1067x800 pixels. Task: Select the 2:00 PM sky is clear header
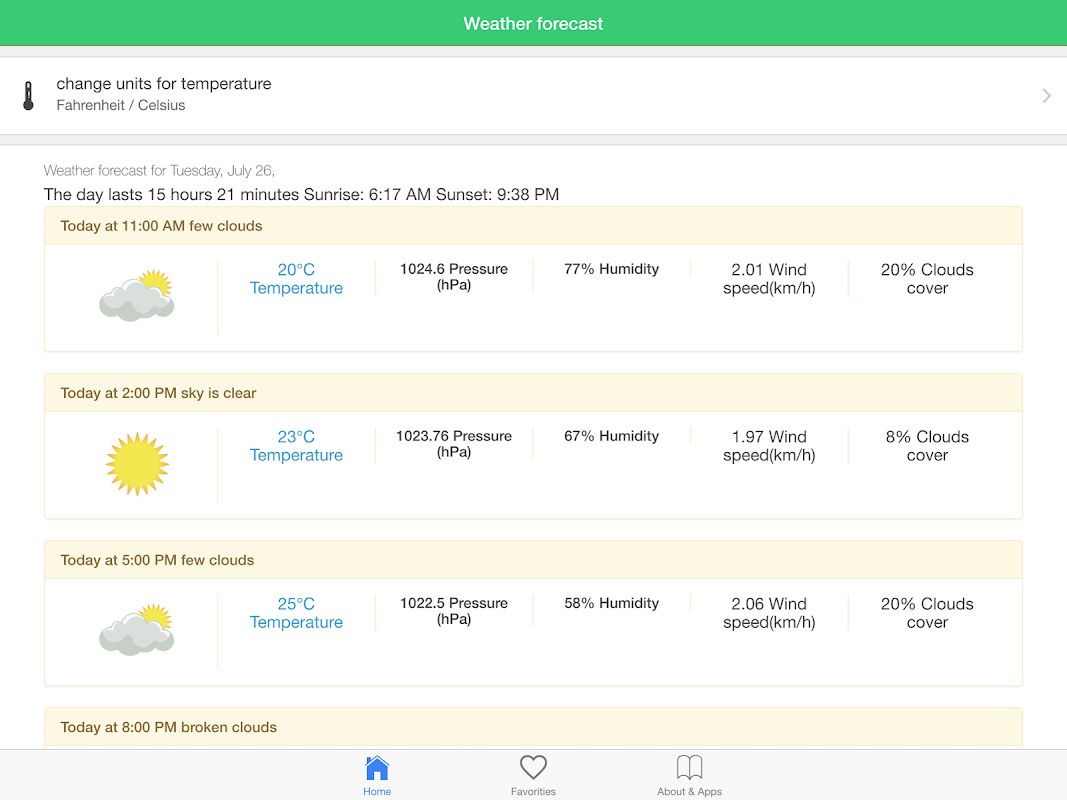[158, 393]
